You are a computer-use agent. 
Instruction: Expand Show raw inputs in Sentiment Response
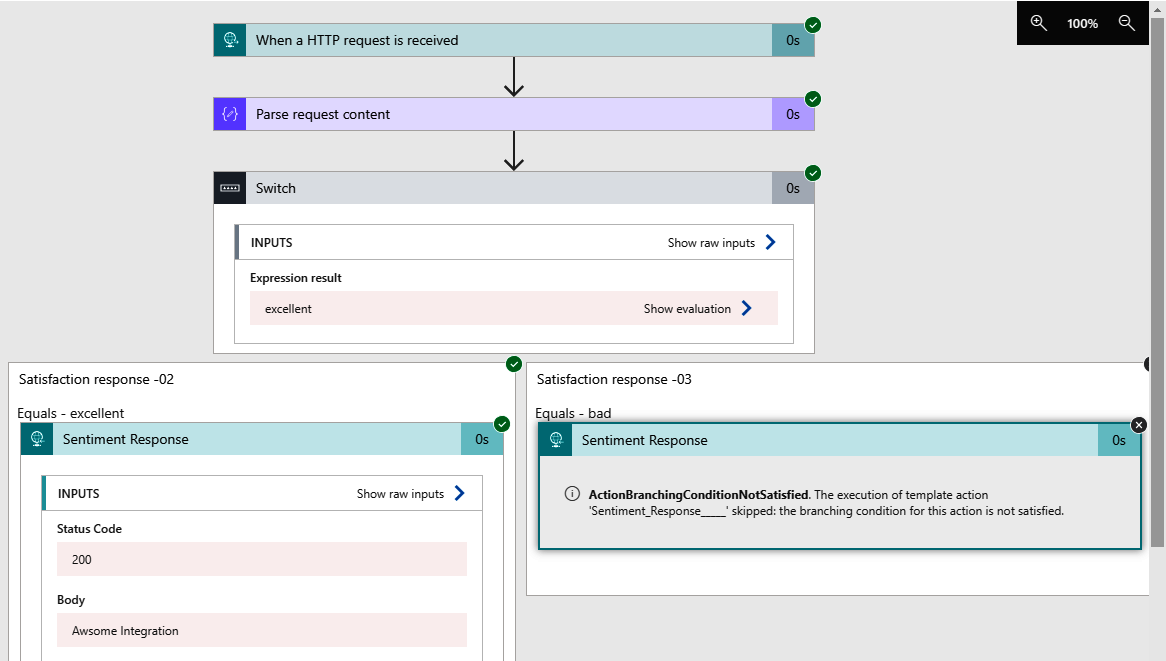click(x=410, y=494)
